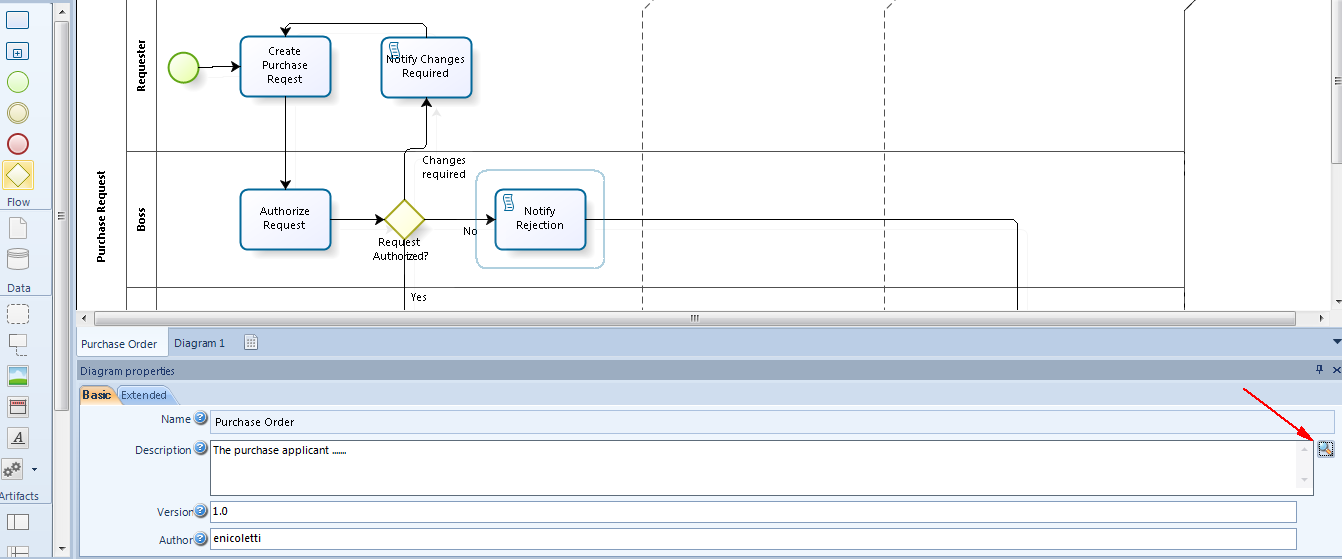Click the Diagram properties panel title
1342x559 pixels.
(127, 371)
